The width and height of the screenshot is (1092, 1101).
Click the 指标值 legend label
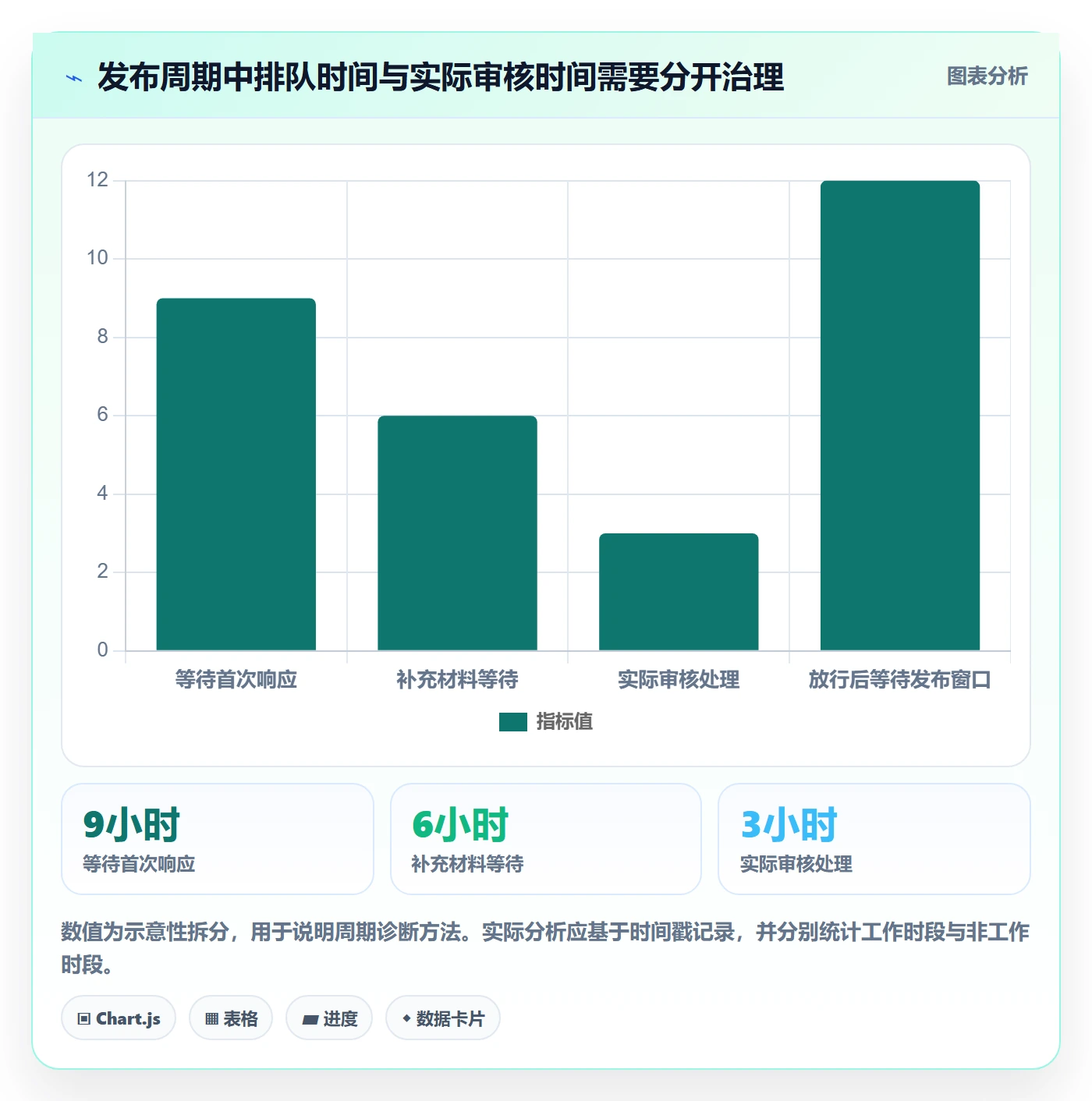click(565, 722)
